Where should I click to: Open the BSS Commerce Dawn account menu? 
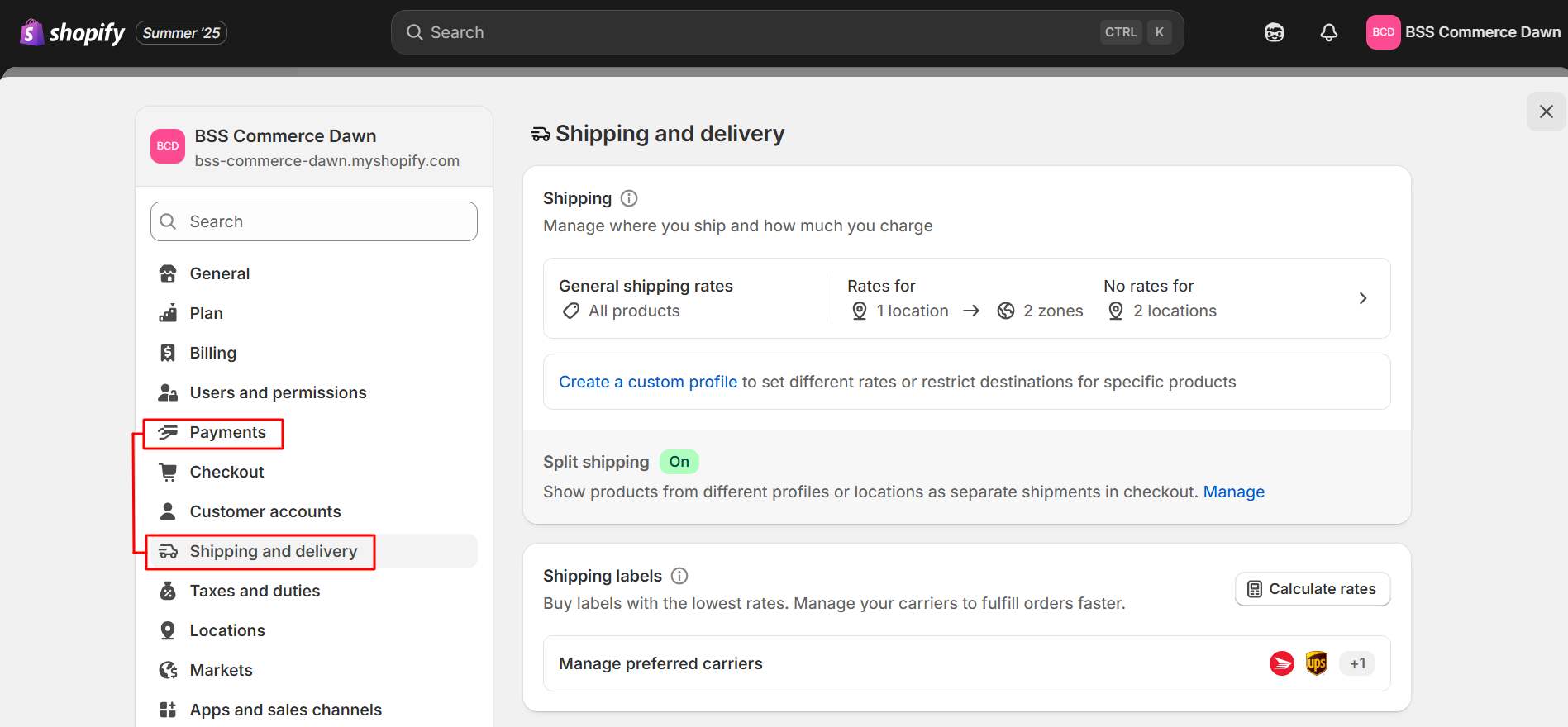1463,32
